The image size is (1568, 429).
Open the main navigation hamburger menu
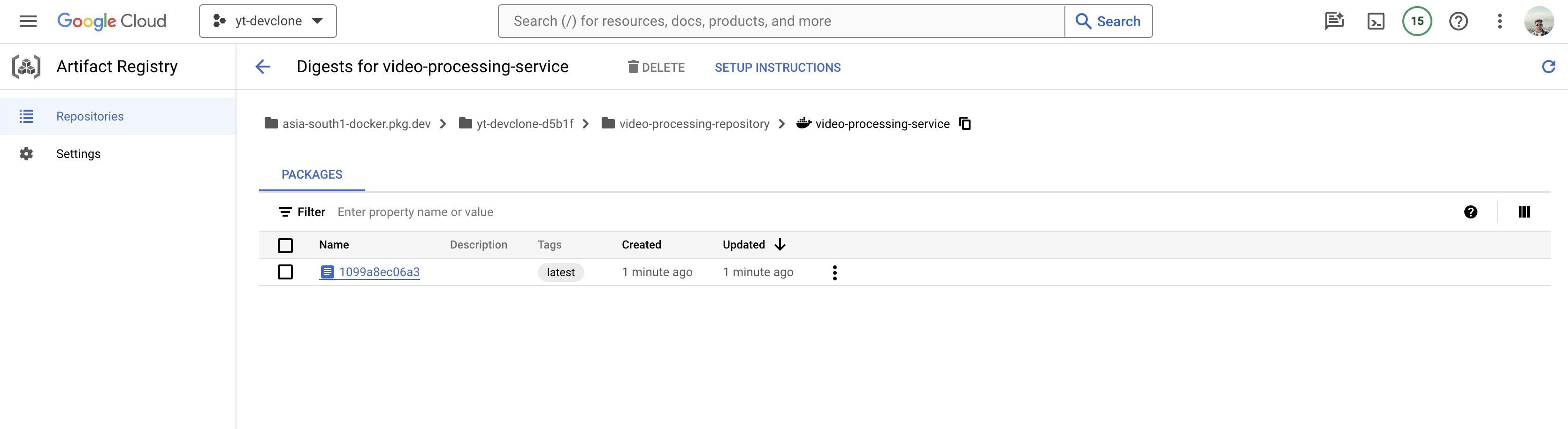click(x=28, y=21)
